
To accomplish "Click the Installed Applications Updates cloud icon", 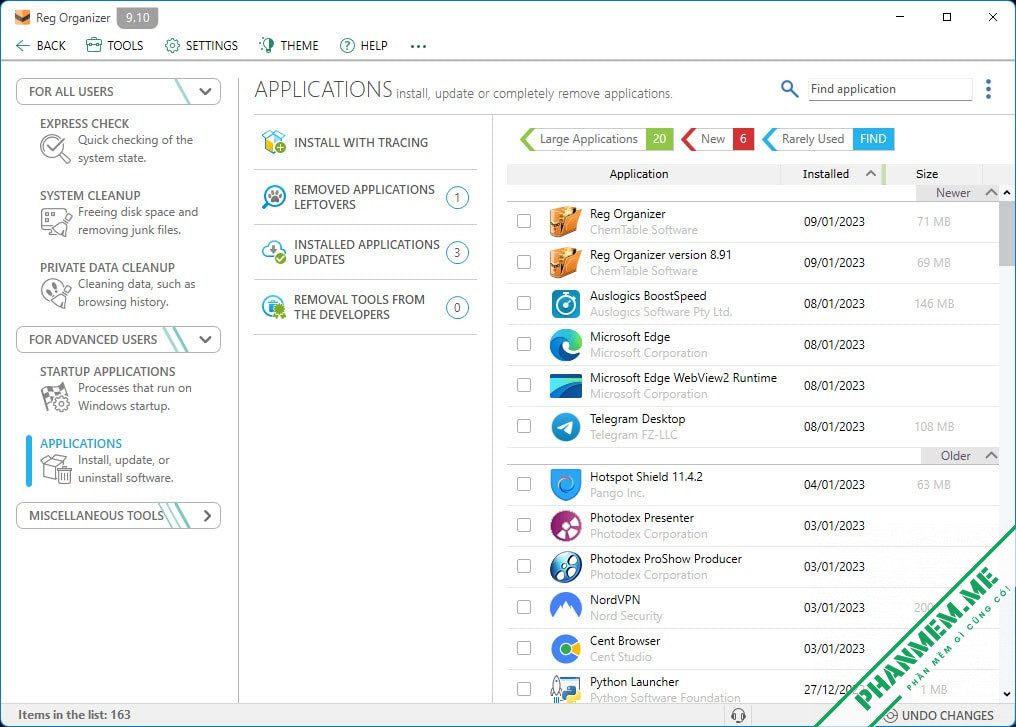I will [x=274, y=252].
